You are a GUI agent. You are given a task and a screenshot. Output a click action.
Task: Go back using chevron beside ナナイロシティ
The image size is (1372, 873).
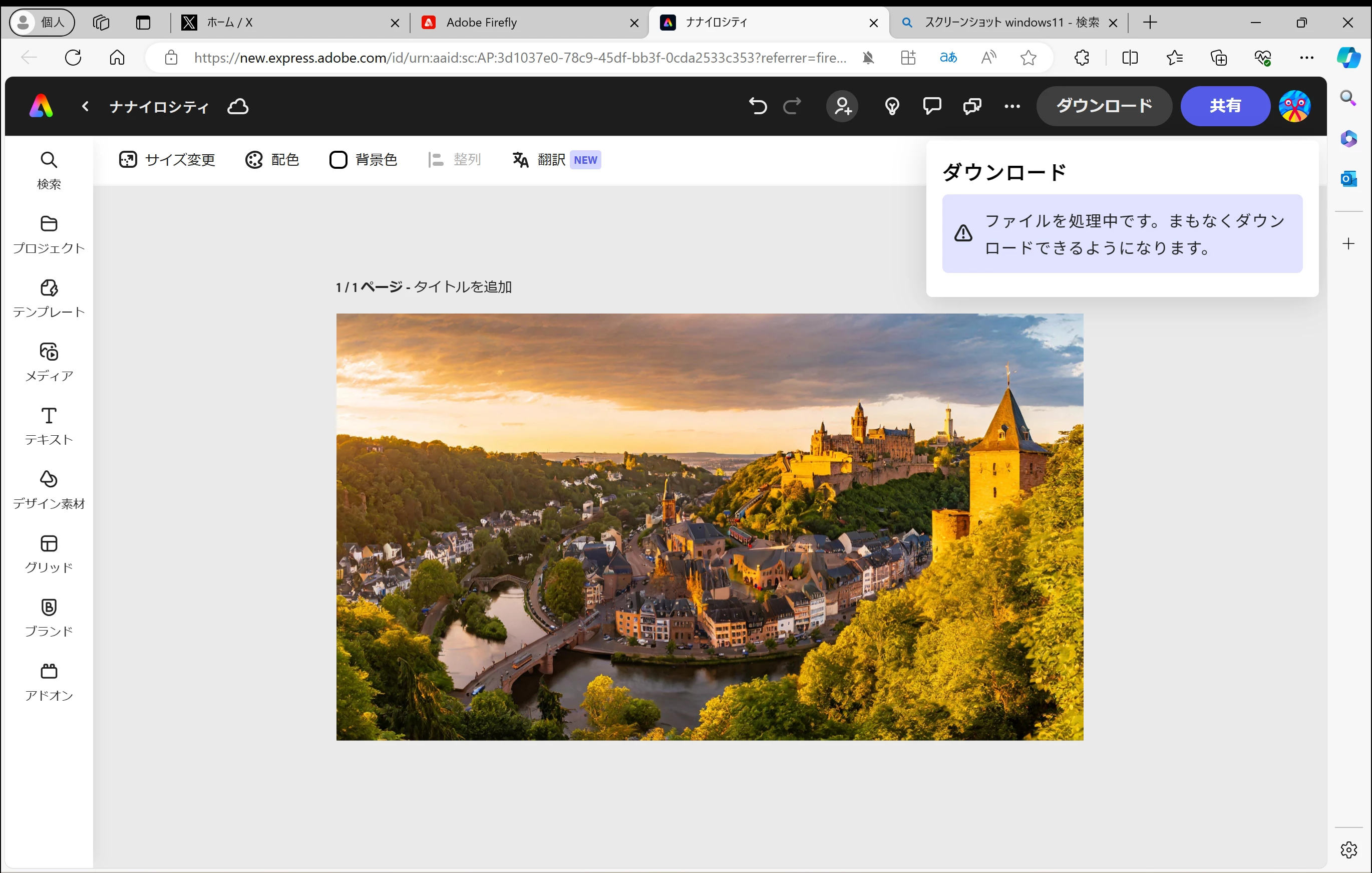click(86, 106)
